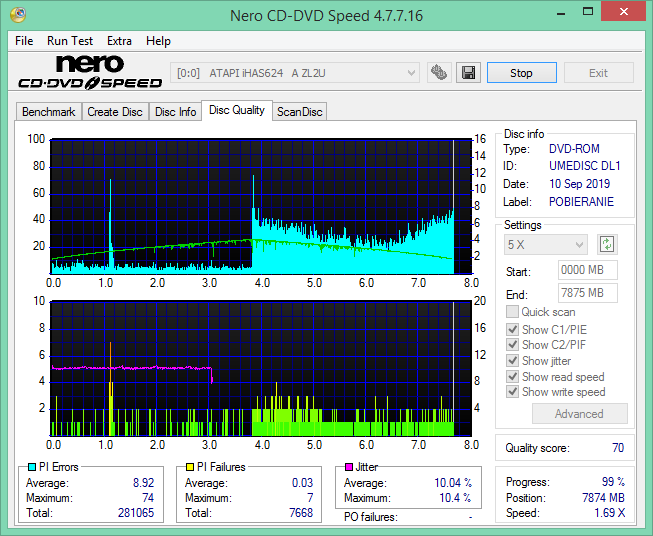Click the POBIERANIE label value
This screenshot has width=653, height=536.
581,202
